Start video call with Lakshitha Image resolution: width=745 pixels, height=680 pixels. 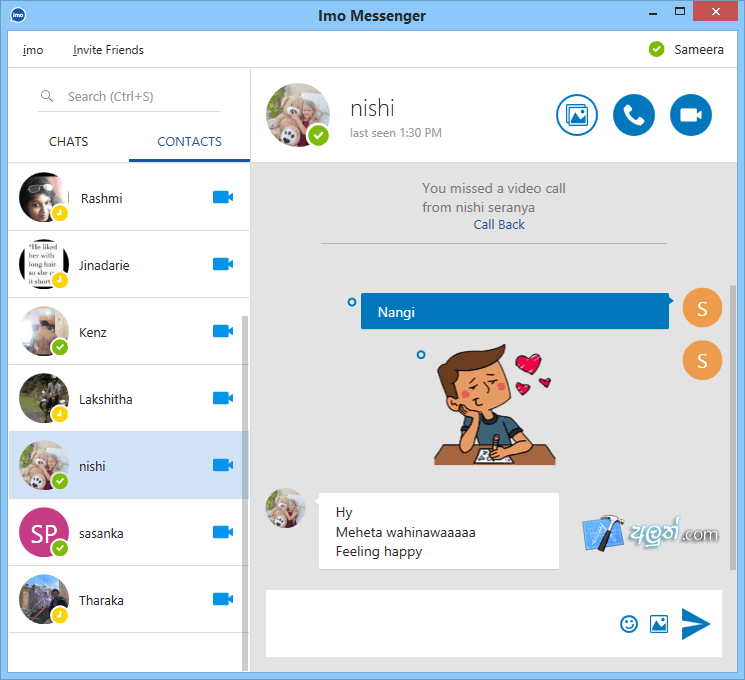click(x=223, y=398)
